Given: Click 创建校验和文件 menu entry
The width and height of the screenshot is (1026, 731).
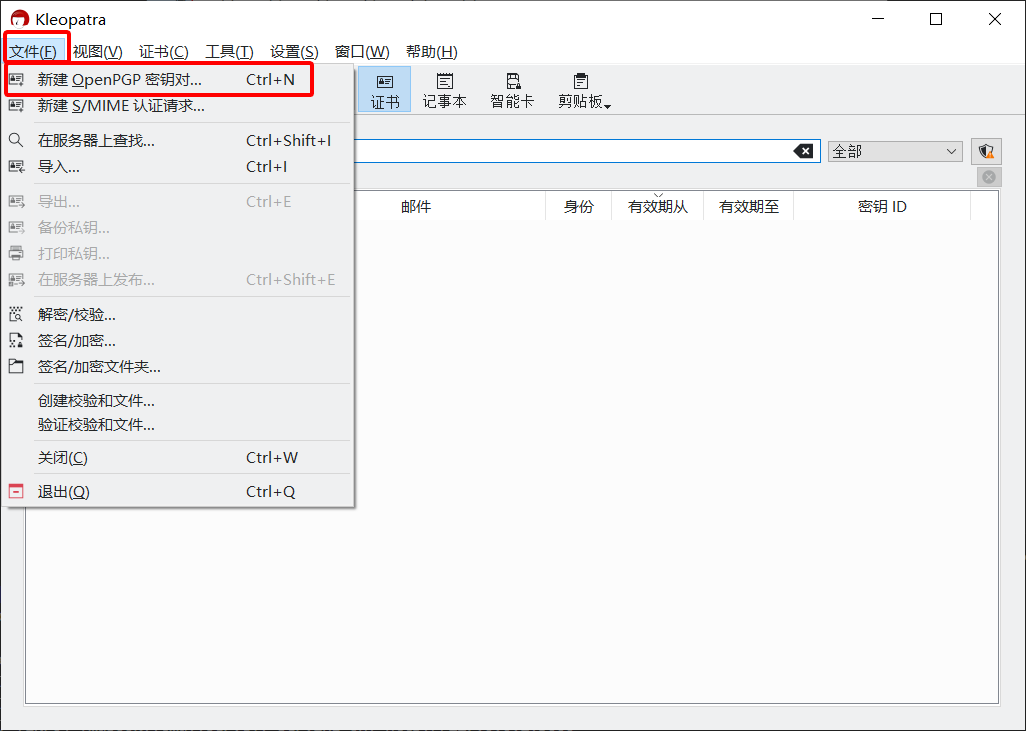Looking at the screenshot, I should pos(96,400).
